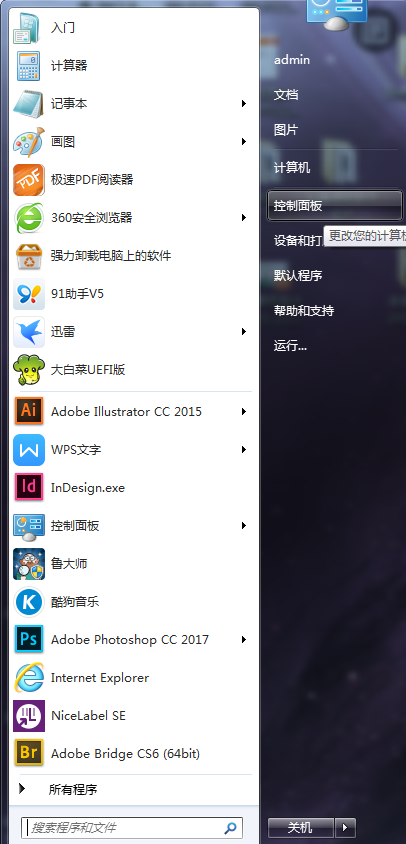
Task: Click the 酷狗音乐 label text
Action: pos(75,602)
